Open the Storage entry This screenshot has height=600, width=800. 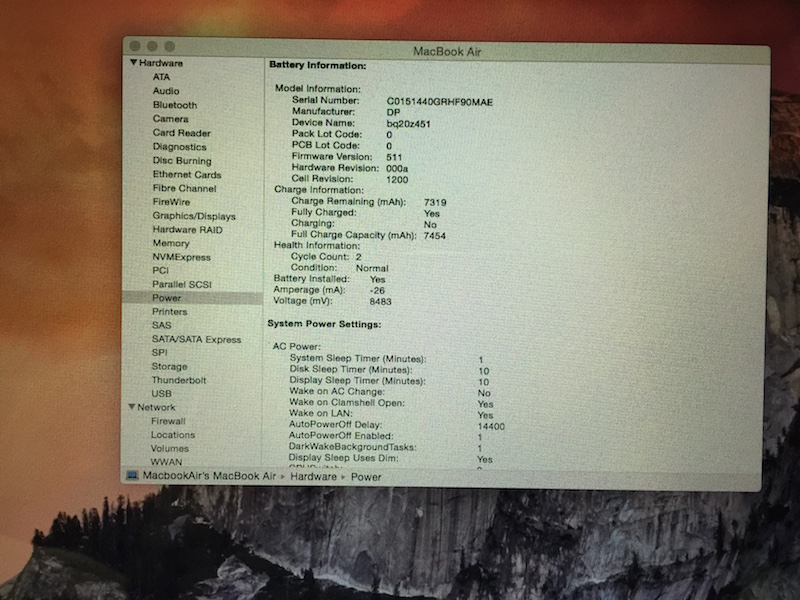pyautogui.click(x=169, y=366)
